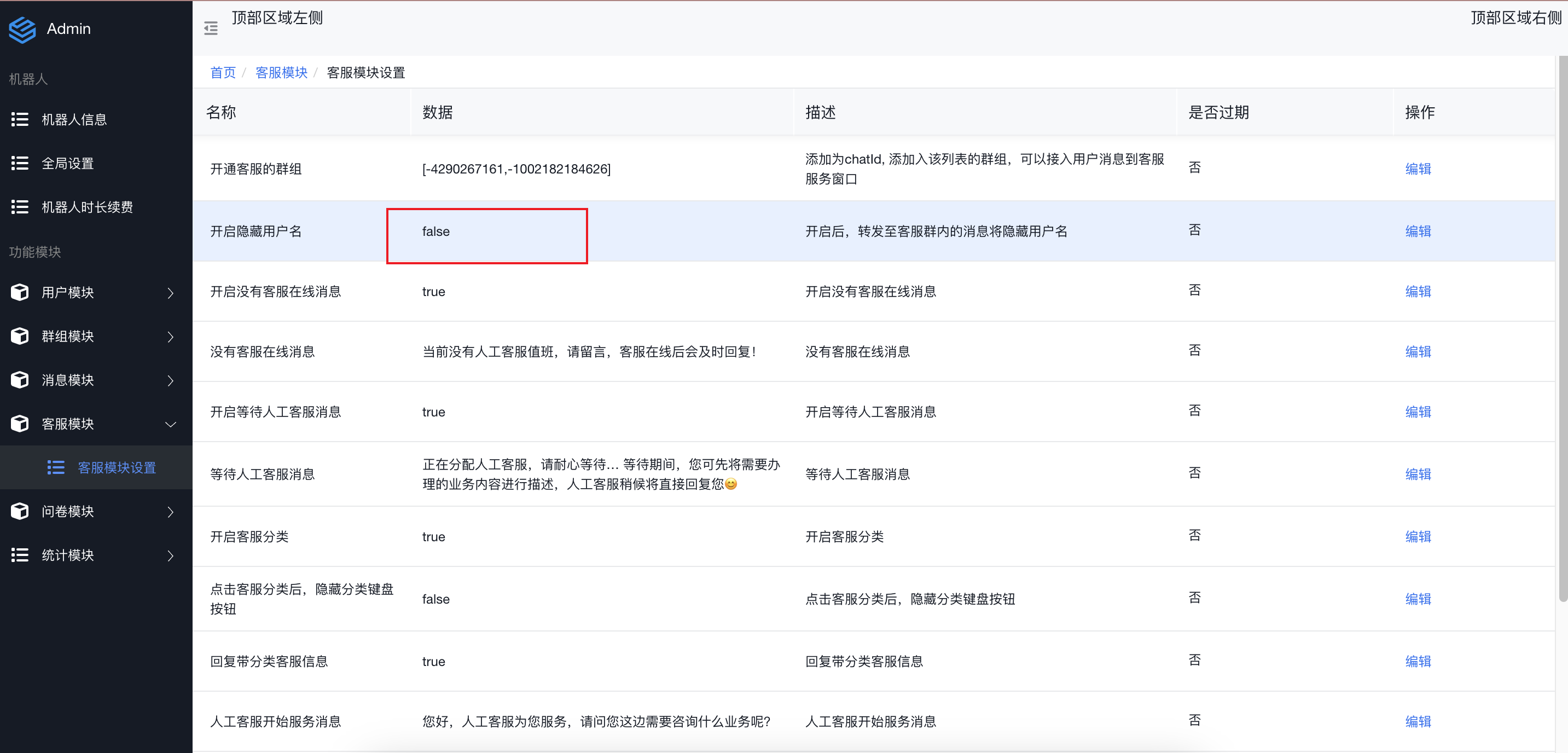Click the Admin logo icon
1568x753 pixels.
click(x=22, y=29)
